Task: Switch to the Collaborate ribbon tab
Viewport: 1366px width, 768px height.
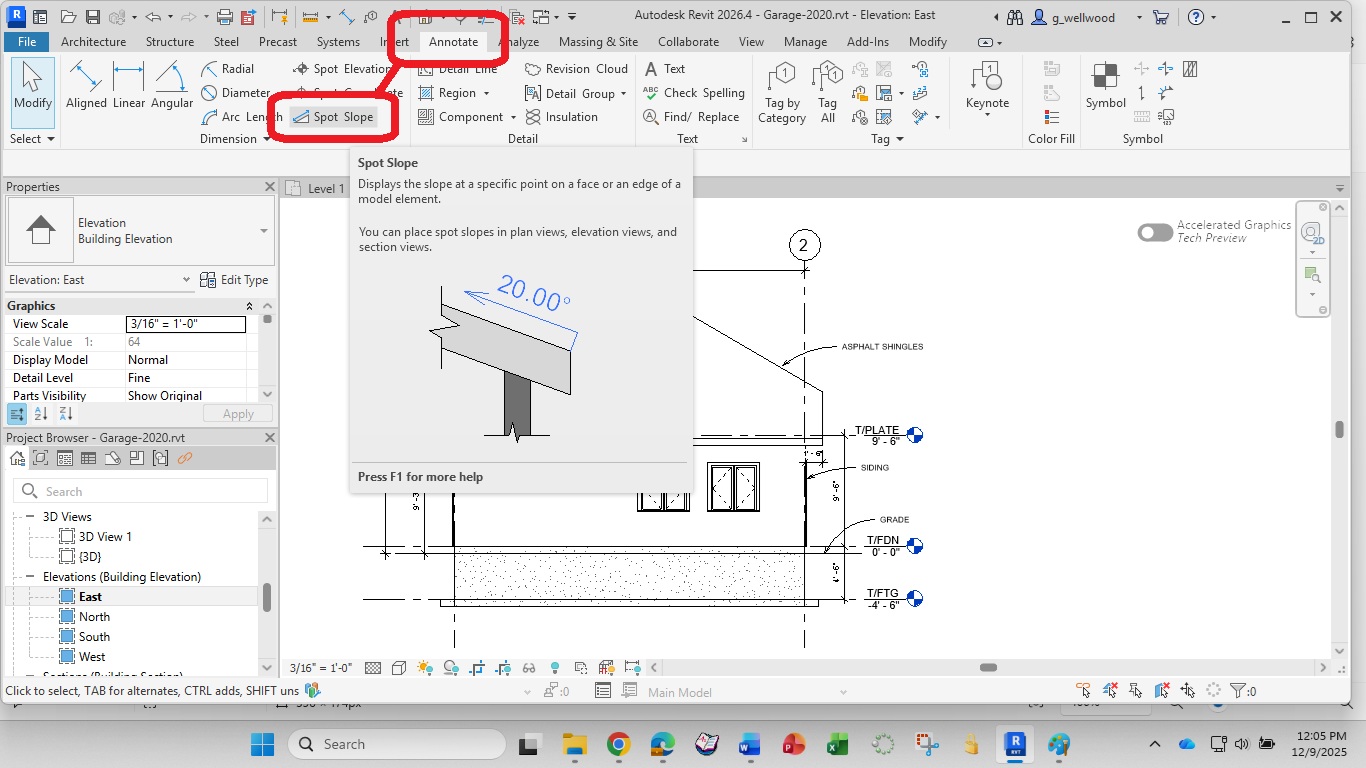Action: coord(688,42)
